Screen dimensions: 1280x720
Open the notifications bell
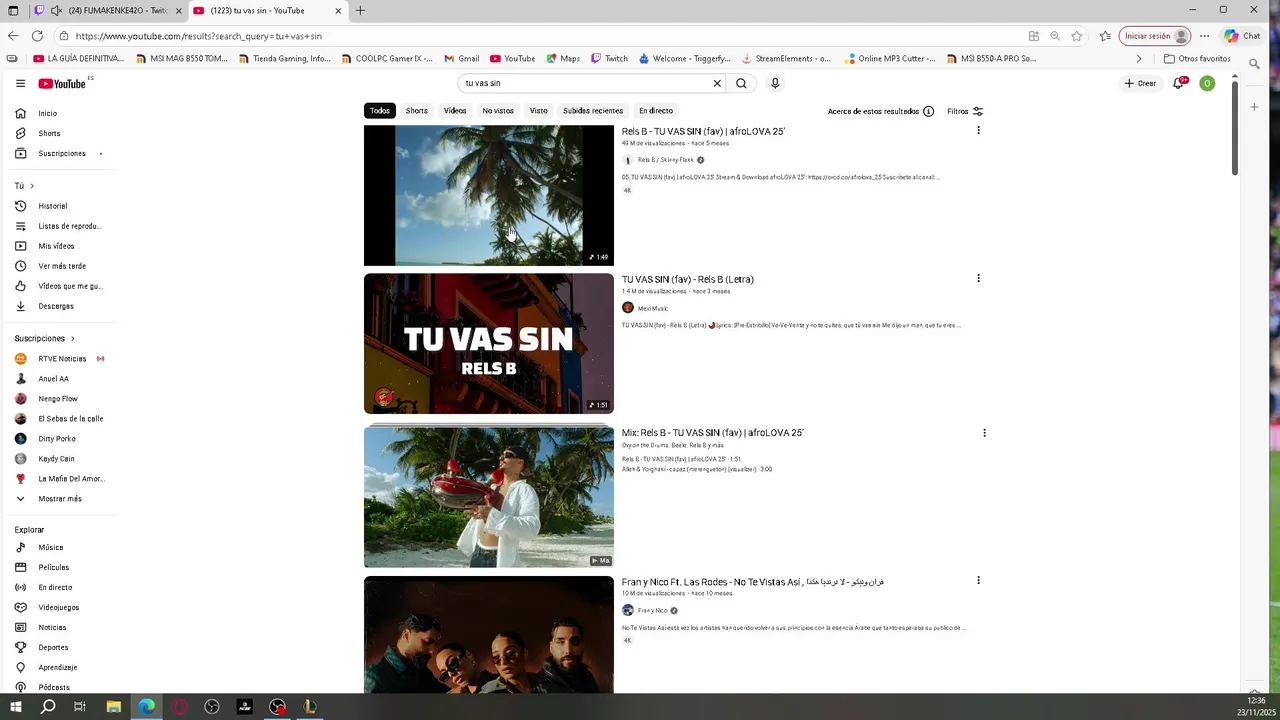click(x=1179, y=83)
